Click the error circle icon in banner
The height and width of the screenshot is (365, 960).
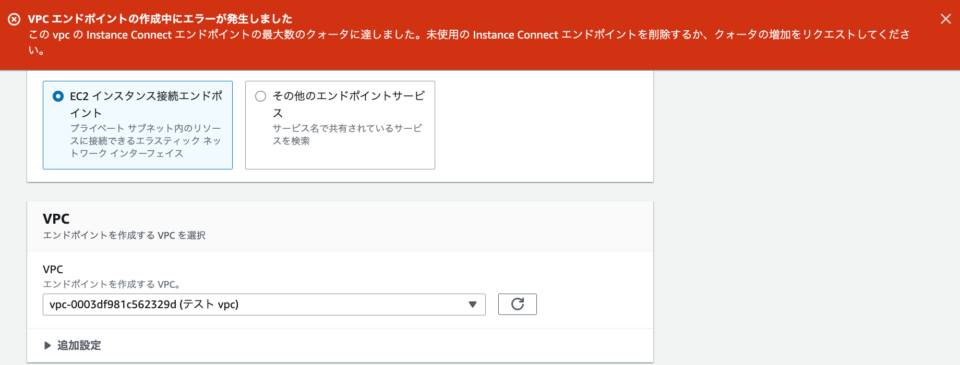pyautogui.click(x=14, y=20)
